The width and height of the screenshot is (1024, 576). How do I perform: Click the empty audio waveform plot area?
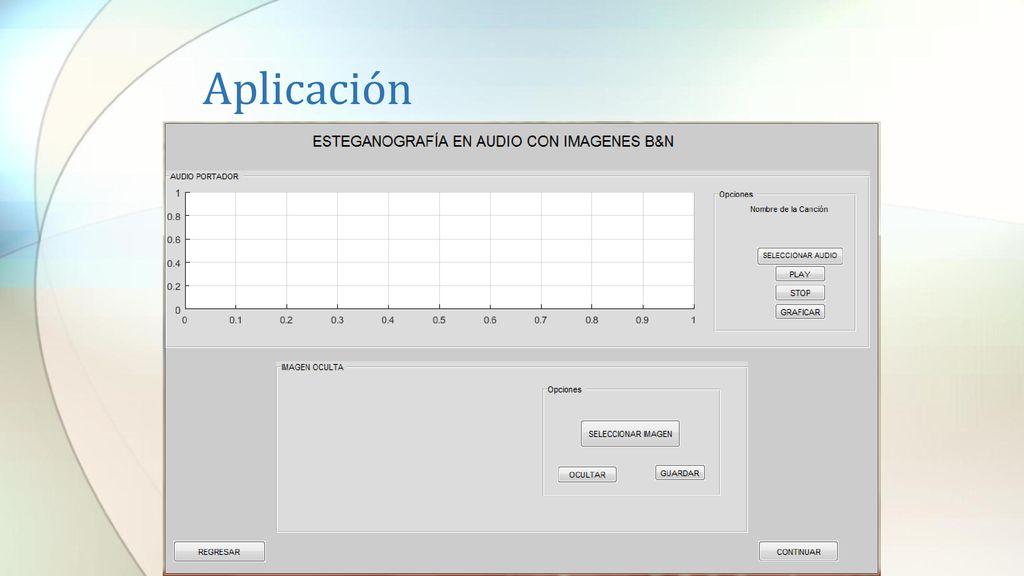(x=440, y=250)
